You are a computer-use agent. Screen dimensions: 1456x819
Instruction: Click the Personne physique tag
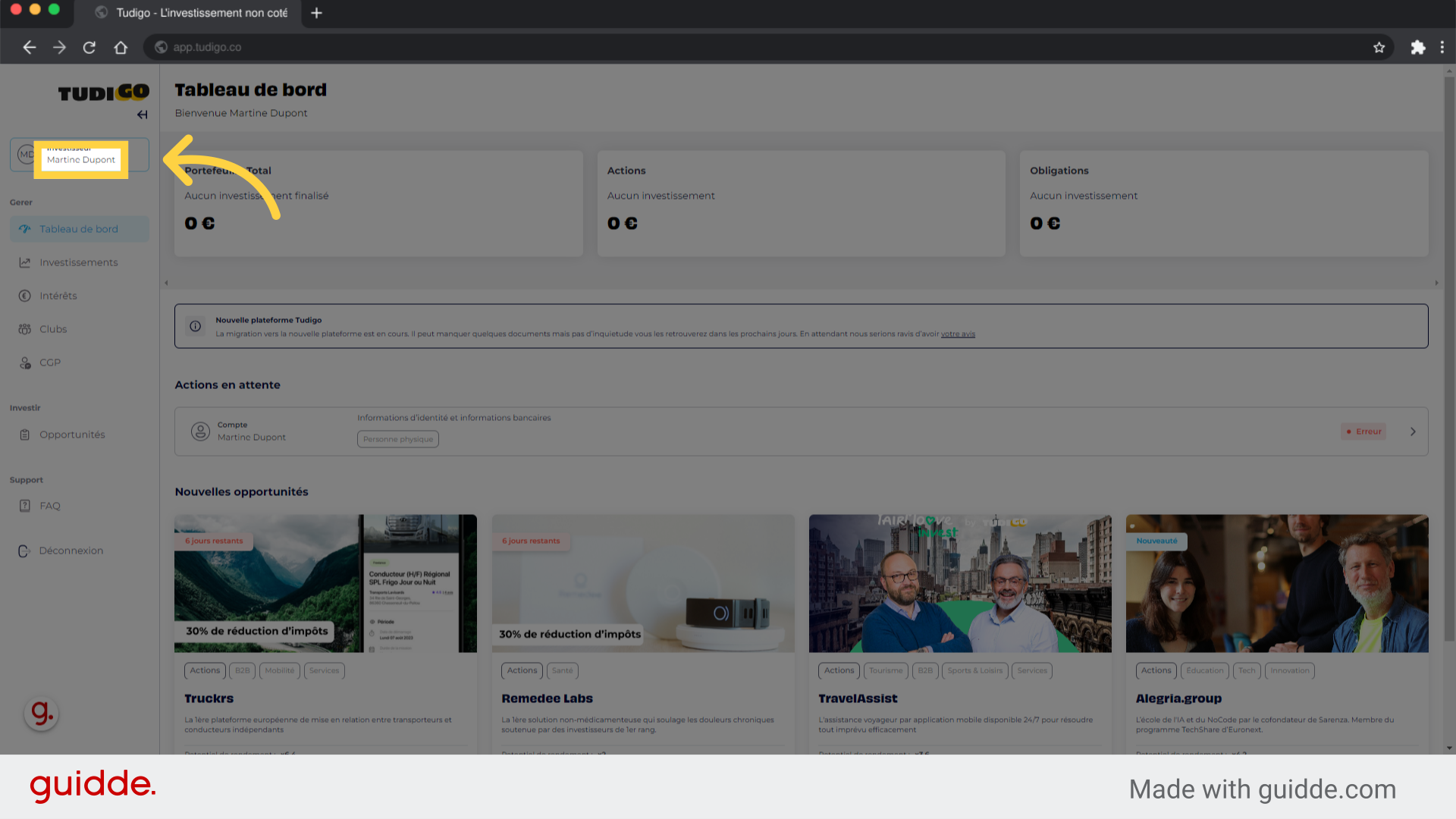398,439
